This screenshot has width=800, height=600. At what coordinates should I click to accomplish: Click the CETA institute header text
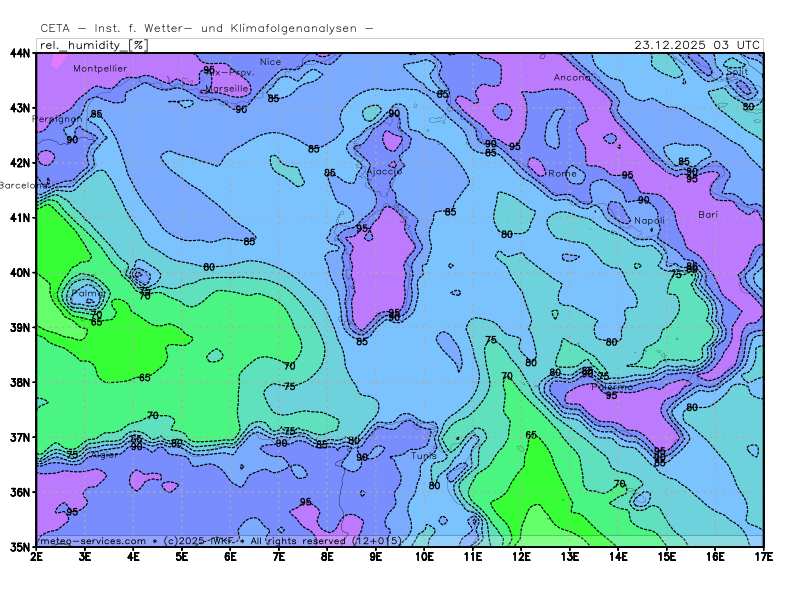click(206, 28)
